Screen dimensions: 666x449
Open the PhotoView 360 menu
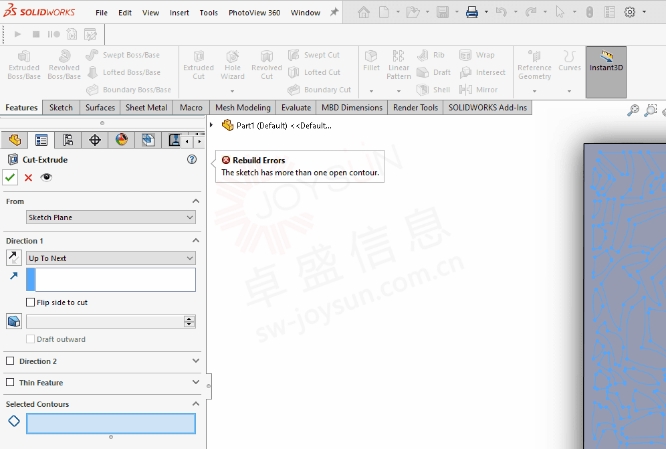[254, 13]
